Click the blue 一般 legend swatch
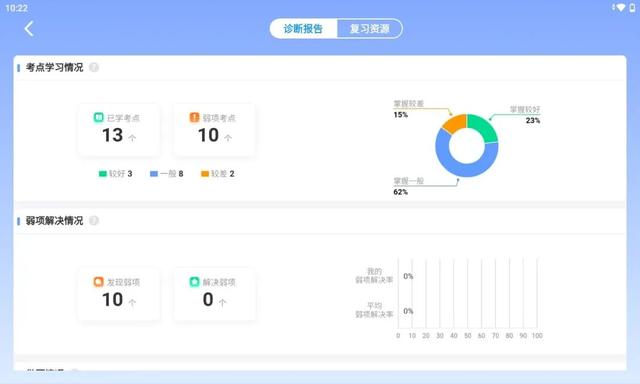Viewport: 640px width, 384px height. pyautogui.click(x=154, y=174)
